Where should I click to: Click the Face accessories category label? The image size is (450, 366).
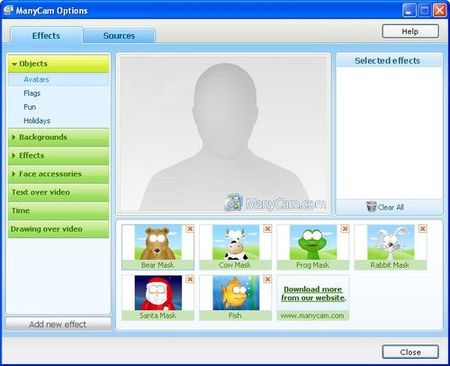(50, 174)
